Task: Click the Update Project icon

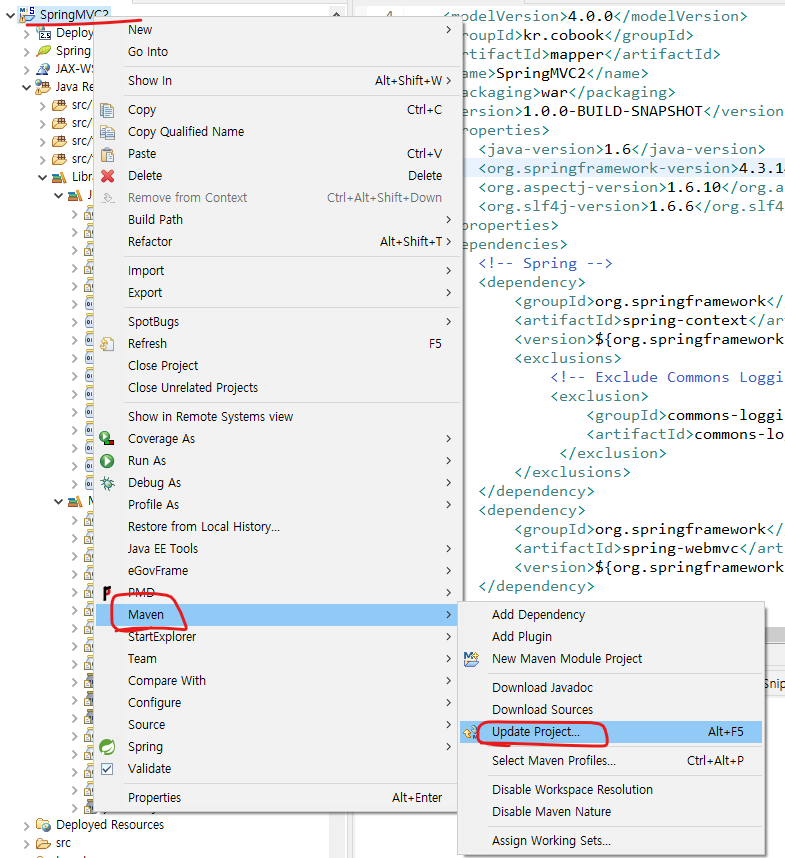Action: (x=469, y=732)
